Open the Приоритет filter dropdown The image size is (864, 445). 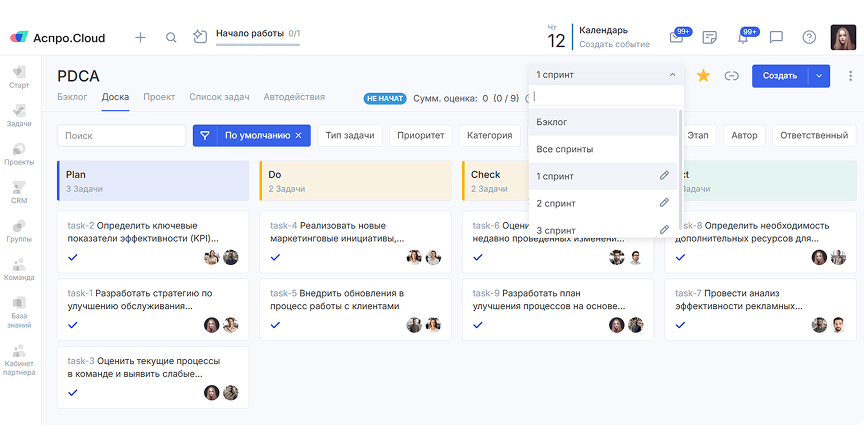click(421, 135)
